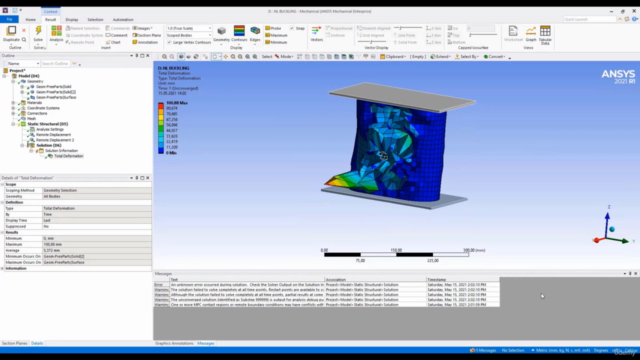Click the Search Outline field
This screenshot has height=360, width=640.
(56, 64)
